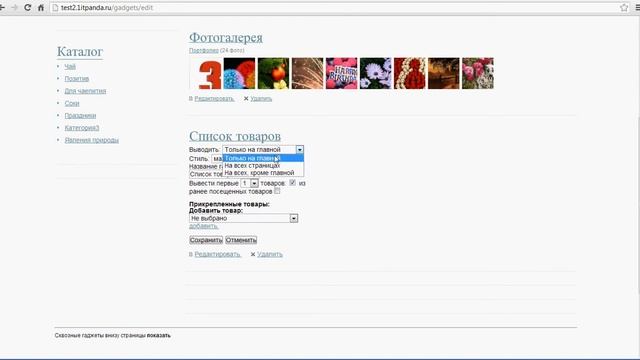Open the browser menu icon

tap(637, 7)
